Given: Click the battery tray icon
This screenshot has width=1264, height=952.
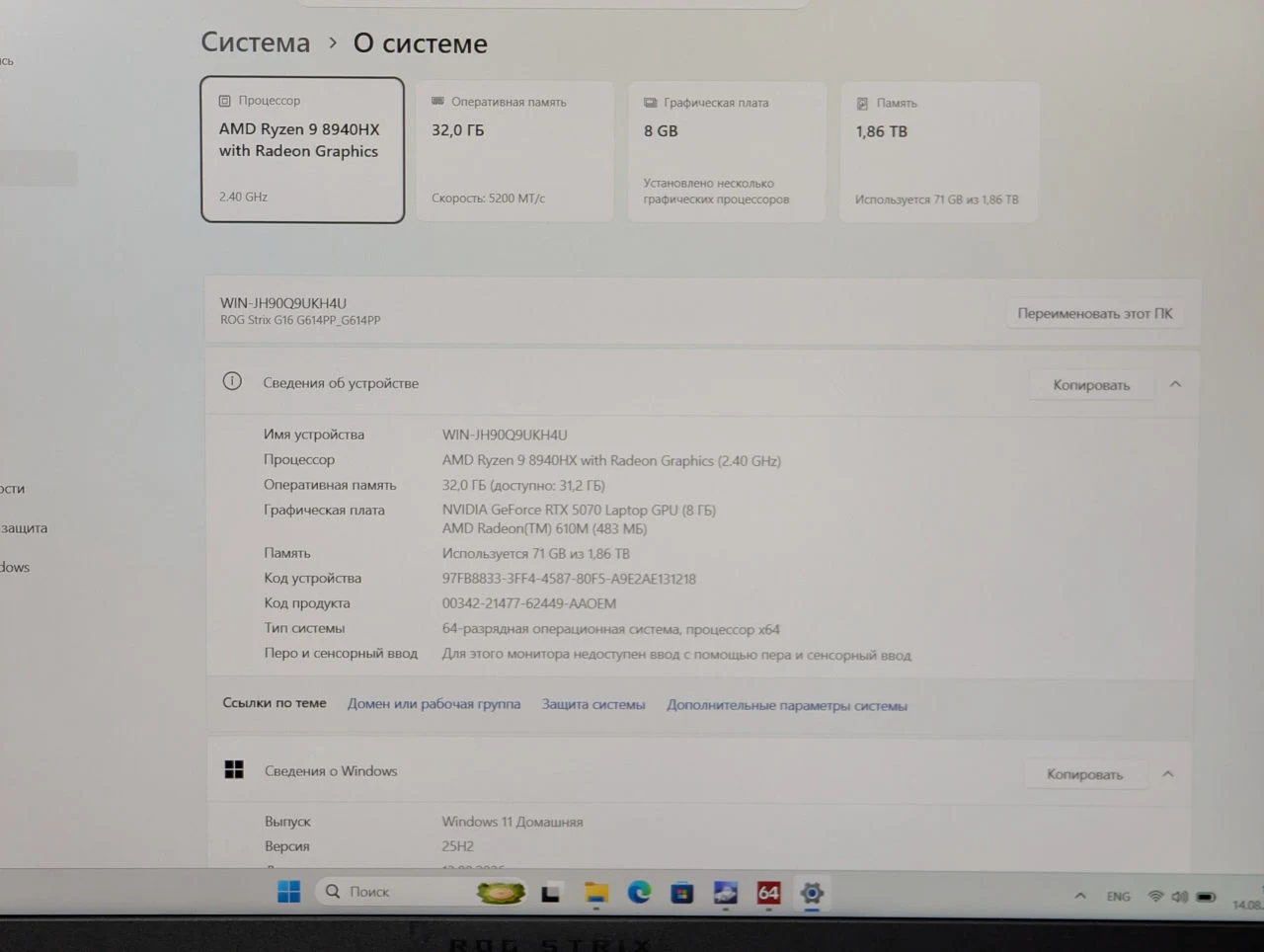Looking at the screenshot, I should tap(1206, 898).
